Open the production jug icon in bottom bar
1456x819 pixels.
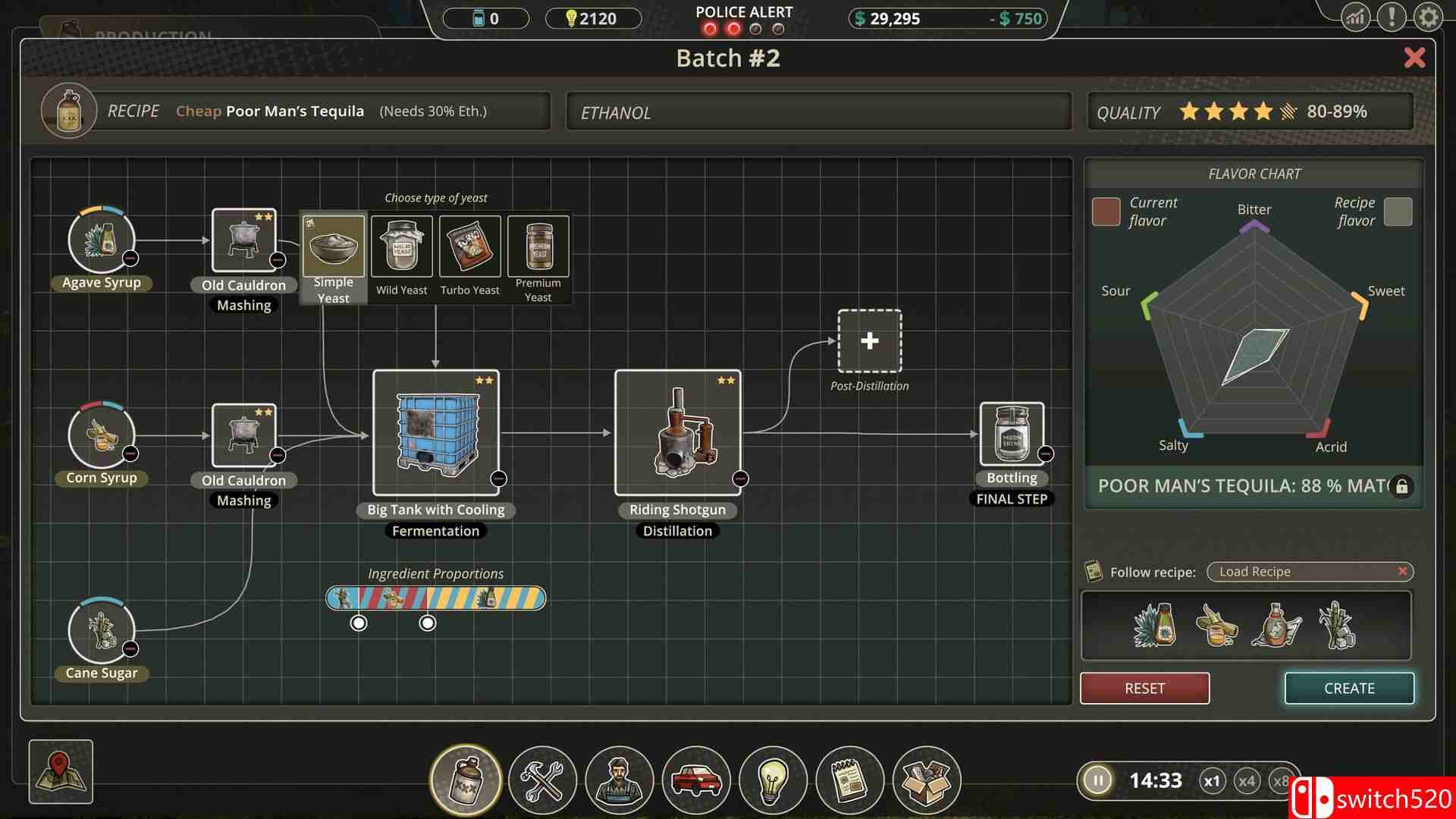tap(466, 780)
